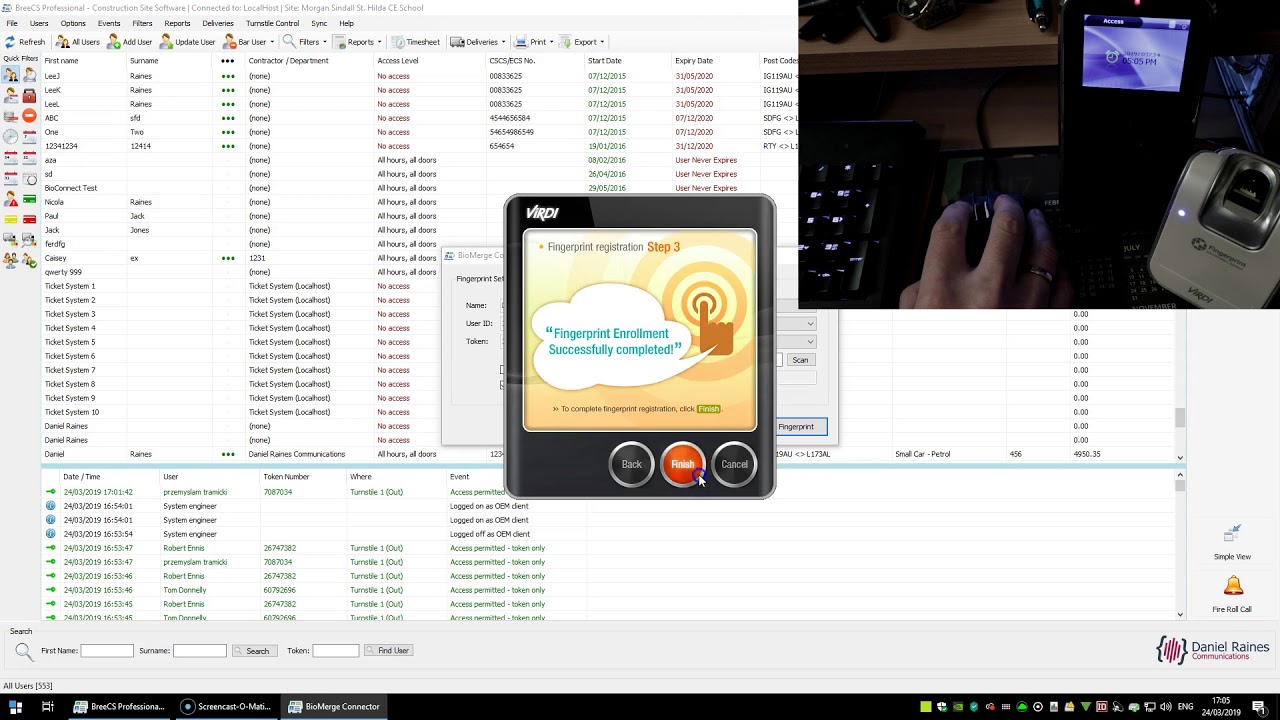
Task: Select the clock quick filter icon
Action: [x=11, y=137]
